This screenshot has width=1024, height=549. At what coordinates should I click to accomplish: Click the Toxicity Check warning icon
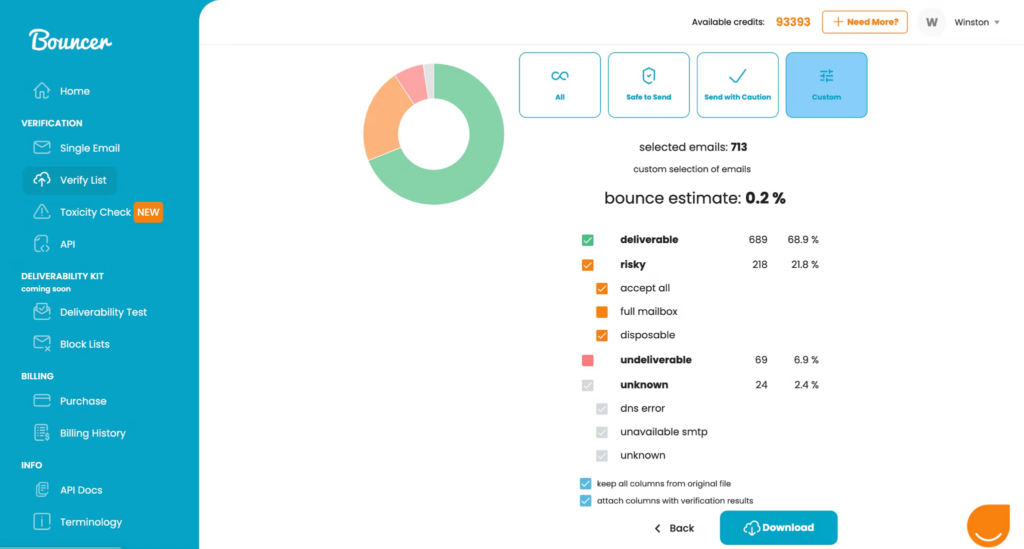click(42, 212)
